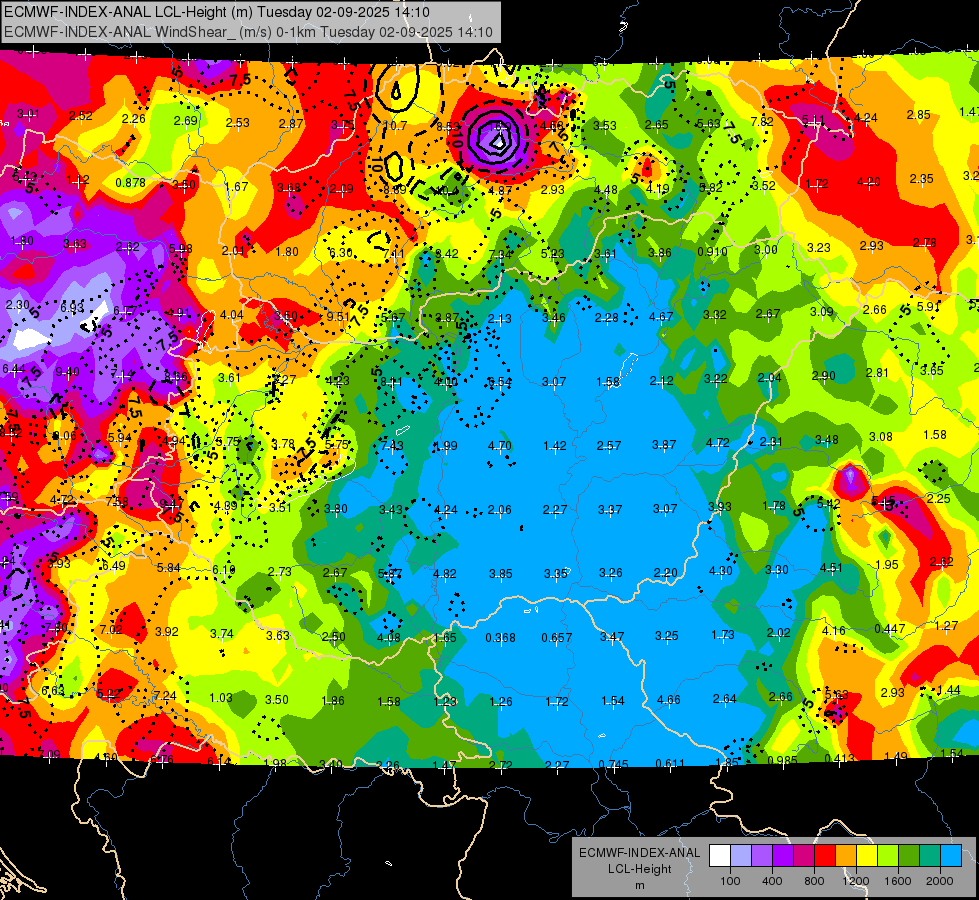Click the wind shear value 0.368
The width and height of the screenshot is (979, 900).
[501, 638]
